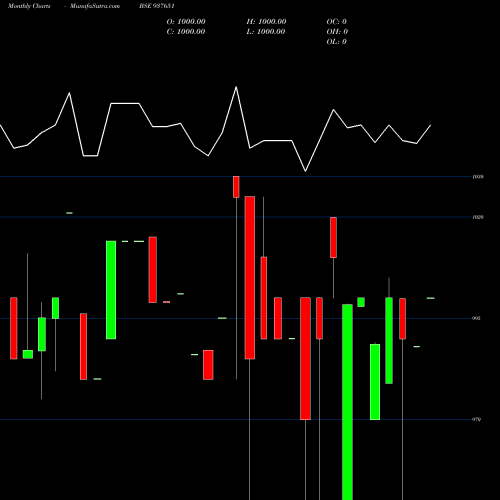Click the 'Monthly Charts' title text

pyautogui.click(x=29, y=6)
